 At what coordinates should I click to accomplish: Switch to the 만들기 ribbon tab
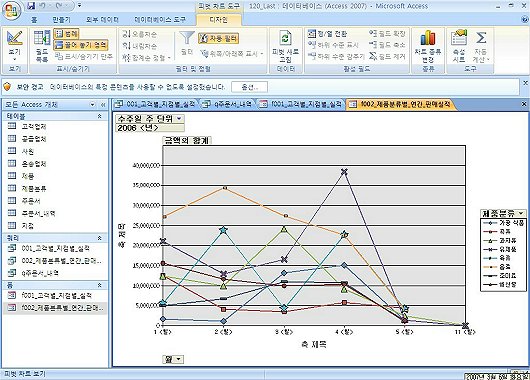tap(61, 20)
